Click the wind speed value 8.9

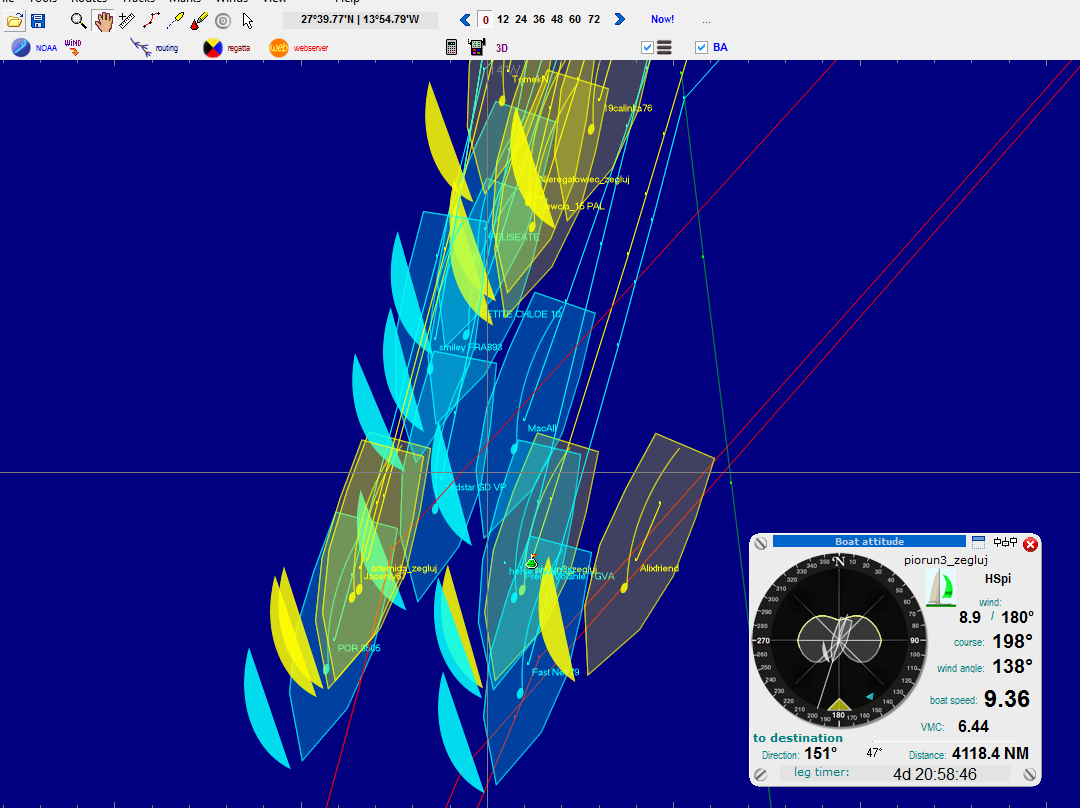[x=970, y=617]
